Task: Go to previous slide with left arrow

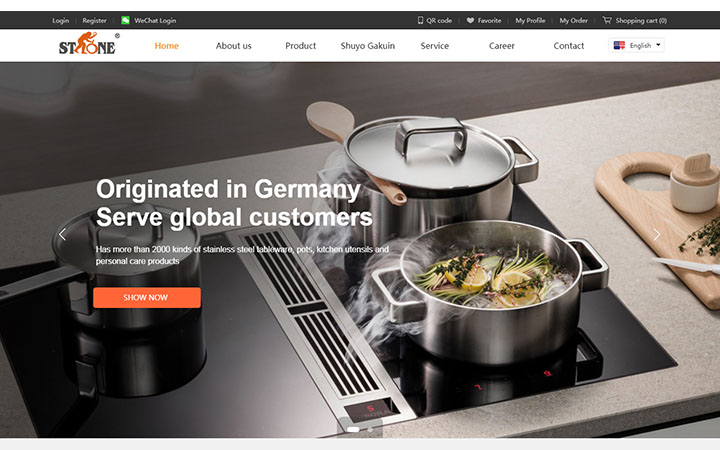Action: pyautogui.click(x=62, y=235)
